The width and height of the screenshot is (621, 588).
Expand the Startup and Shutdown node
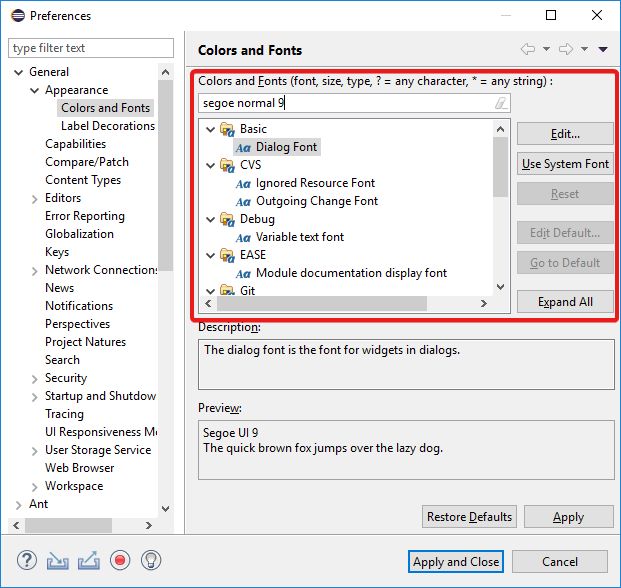pyautogui.click(x=34, y=397)
